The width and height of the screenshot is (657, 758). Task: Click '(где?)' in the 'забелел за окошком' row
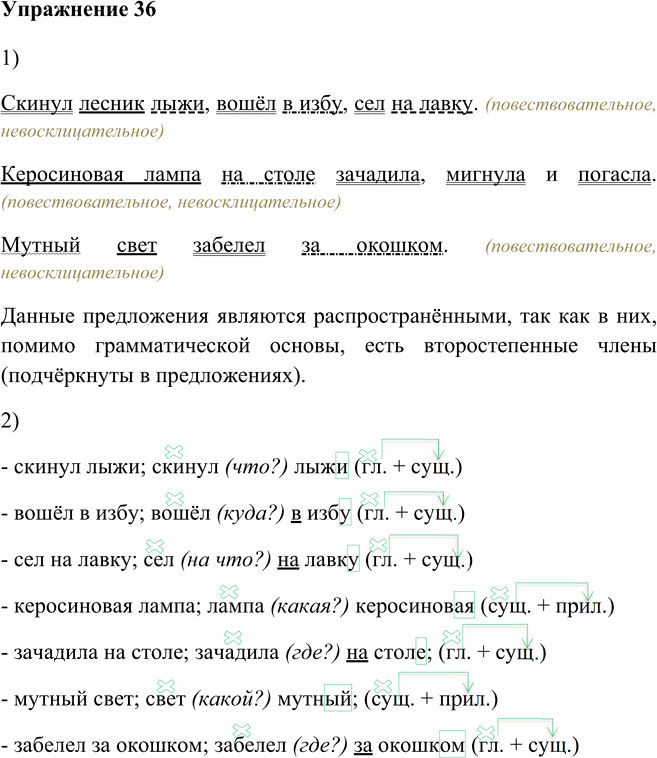[320, 745]
